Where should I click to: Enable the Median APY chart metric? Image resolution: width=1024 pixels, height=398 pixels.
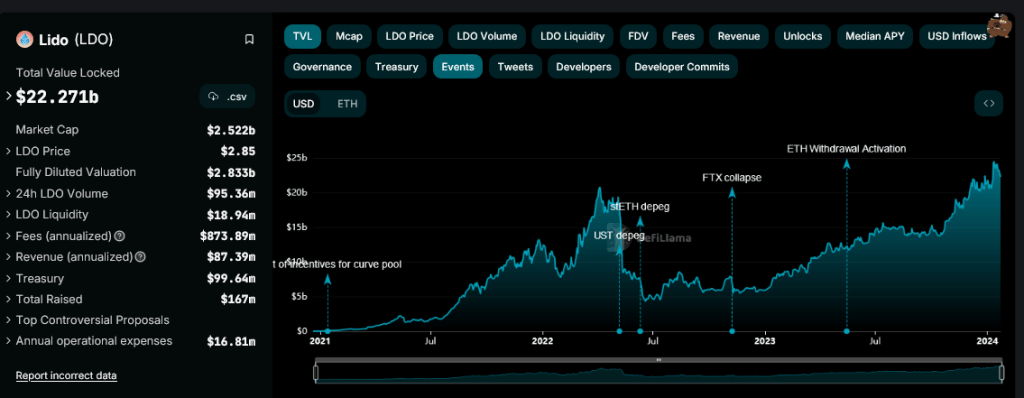point(875,36)
